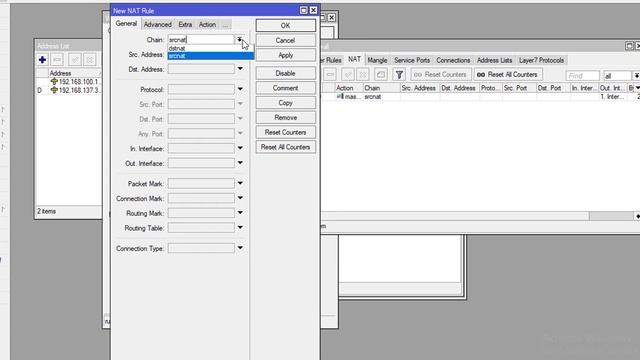Screen dimensions: 640x360
Task: Open the Connections tab
Action: 453,60
